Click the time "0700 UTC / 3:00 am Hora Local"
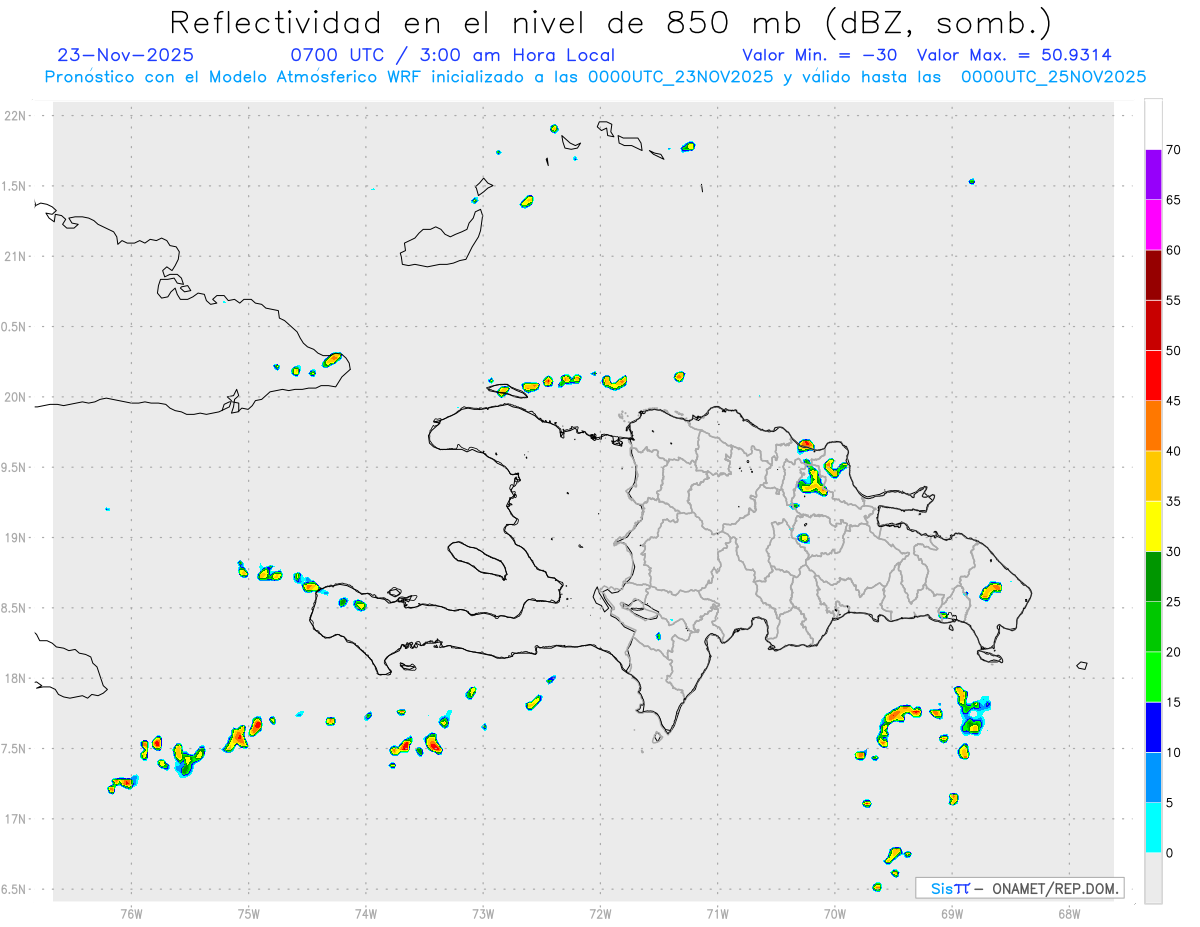 click(452, 55)
